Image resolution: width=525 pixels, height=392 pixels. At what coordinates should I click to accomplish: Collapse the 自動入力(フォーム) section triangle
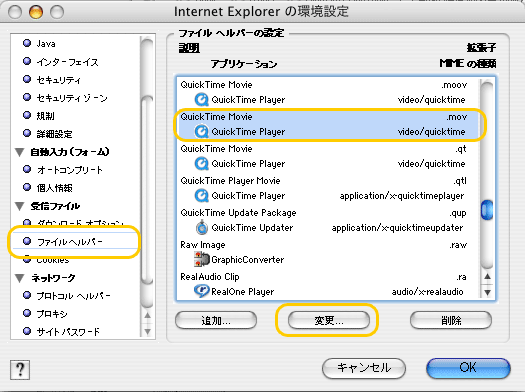coord(20,152)
